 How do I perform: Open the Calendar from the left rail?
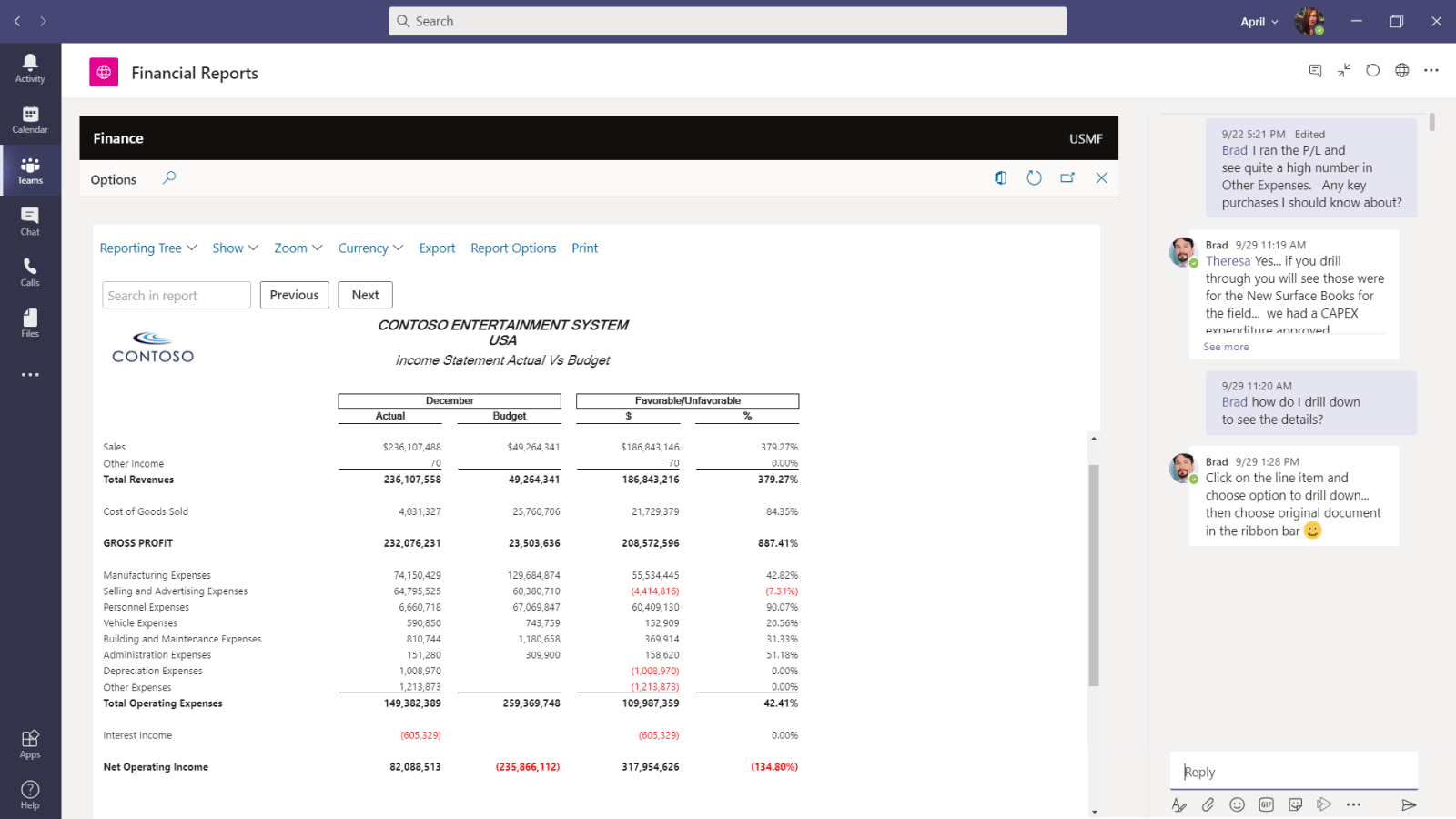point(30,119)
